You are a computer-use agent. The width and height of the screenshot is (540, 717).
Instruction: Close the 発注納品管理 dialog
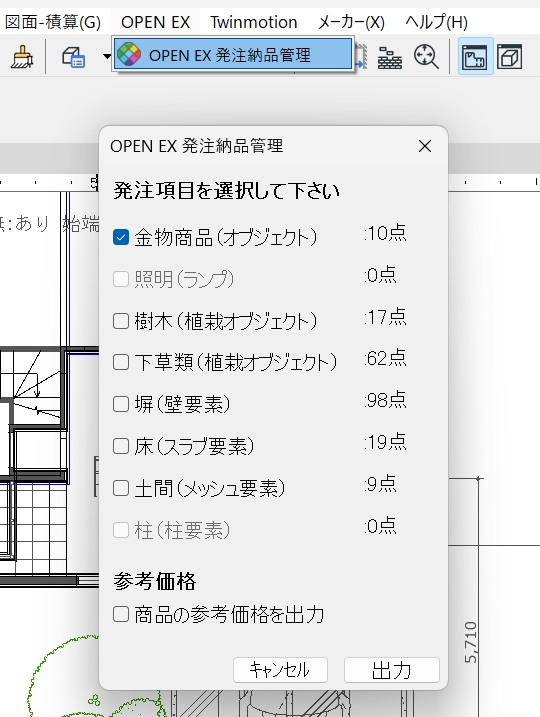425,146
